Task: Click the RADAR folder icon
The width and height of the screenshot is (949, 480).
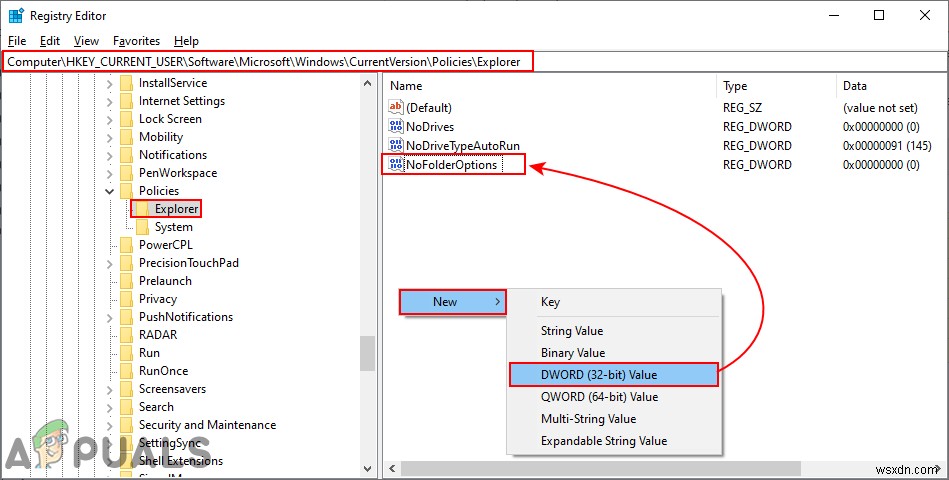Action: 126,335
